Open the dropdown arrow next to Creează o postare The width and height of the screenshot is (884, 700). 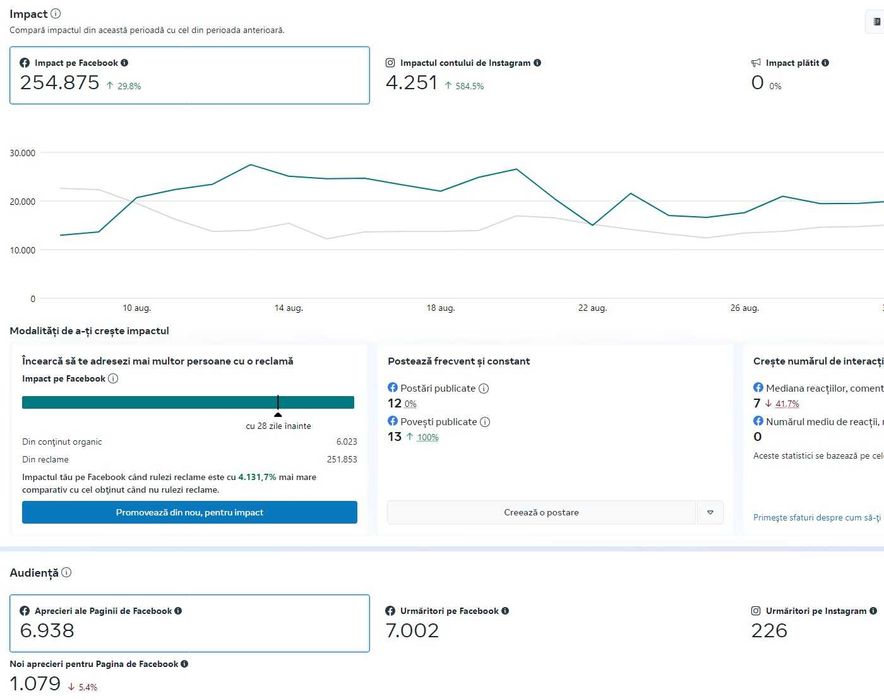[x=710, y=512]
